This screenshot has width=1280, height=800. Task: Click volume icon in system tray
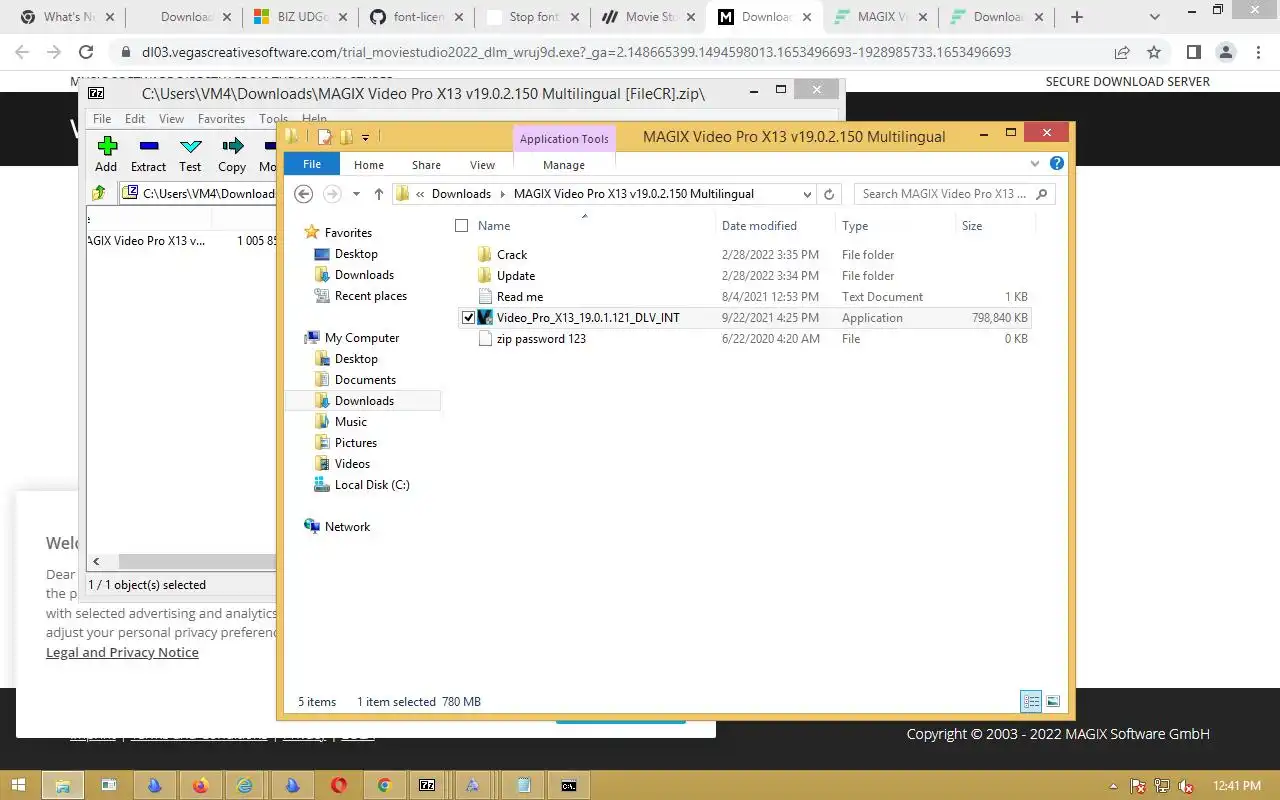[x=1186, y=787]
